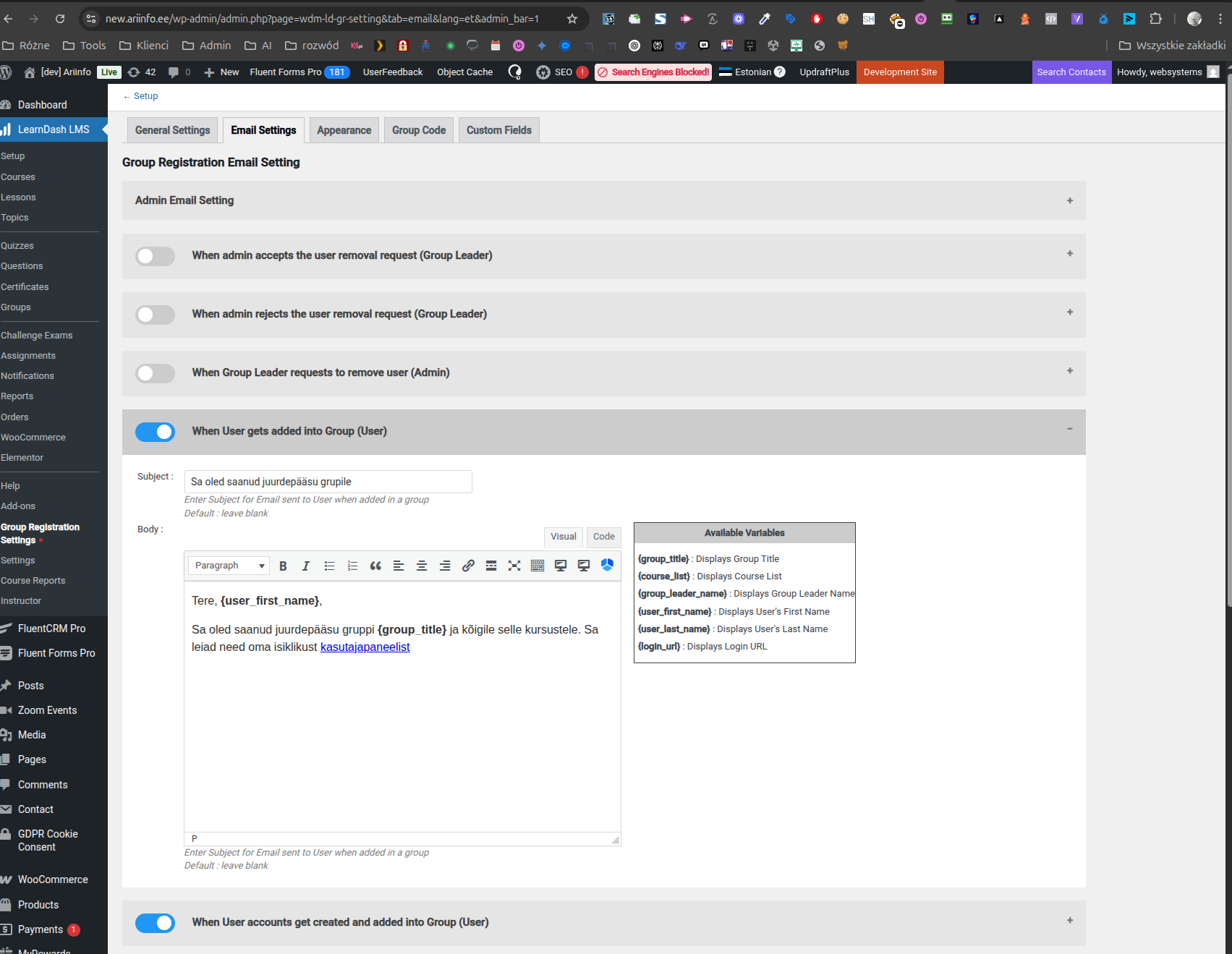
Task: Switch the body editor to Visual view
Action: click(564, 537)
